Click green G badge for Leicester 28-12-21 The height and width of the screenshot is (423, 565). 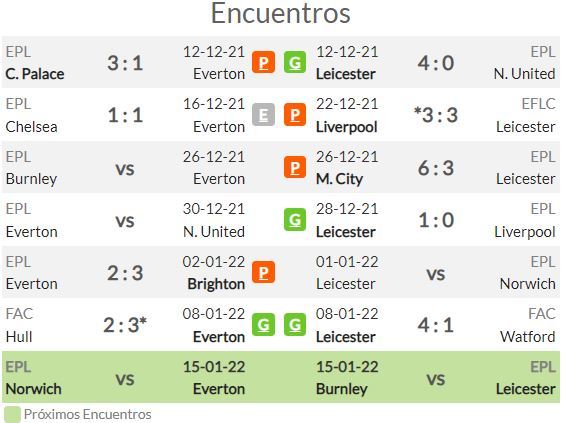point(295,220)
